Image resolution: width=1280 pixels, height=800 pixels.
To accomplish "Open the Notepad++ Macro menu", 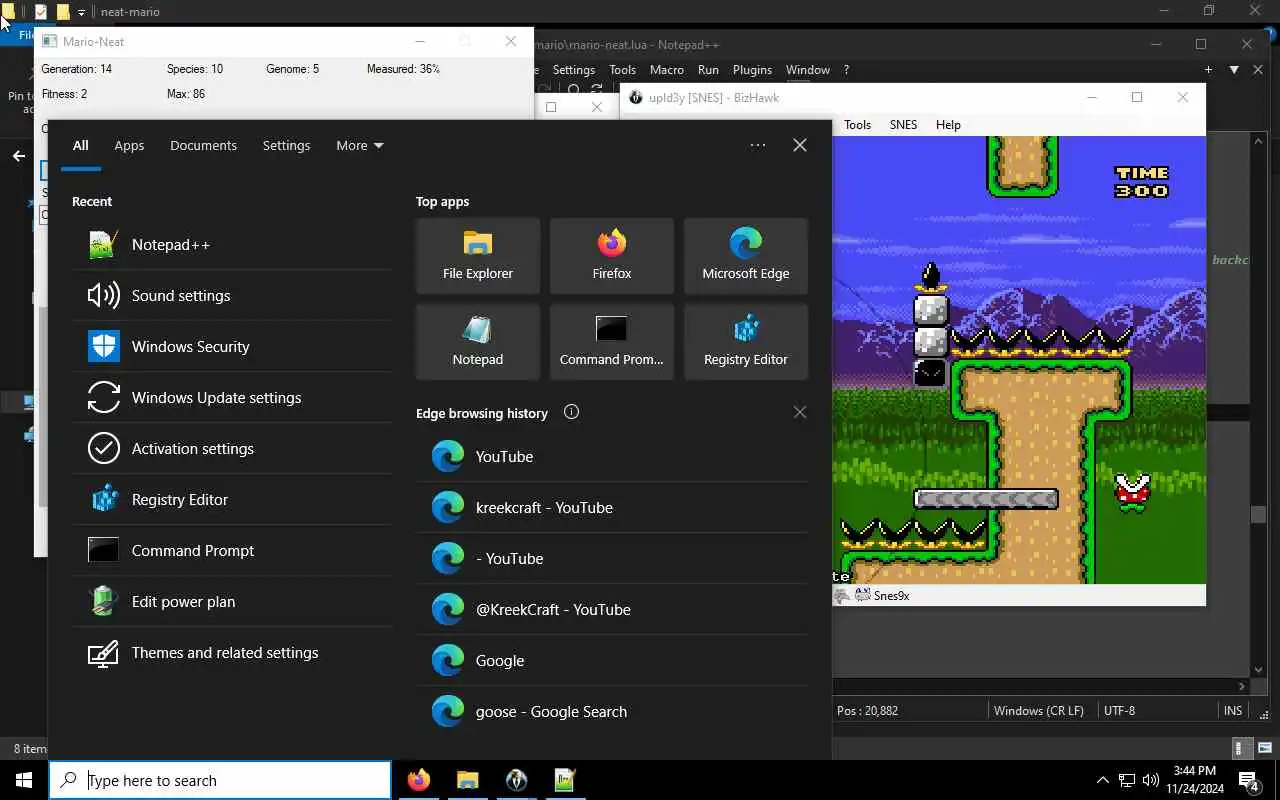I will click(x=666, y=70).
